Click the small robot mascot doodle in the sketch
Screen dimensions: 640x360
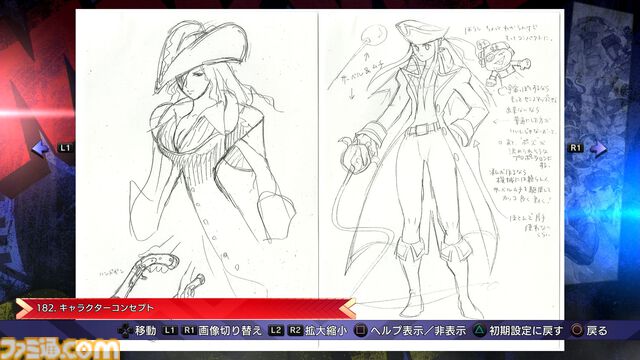tap(502, 63)
